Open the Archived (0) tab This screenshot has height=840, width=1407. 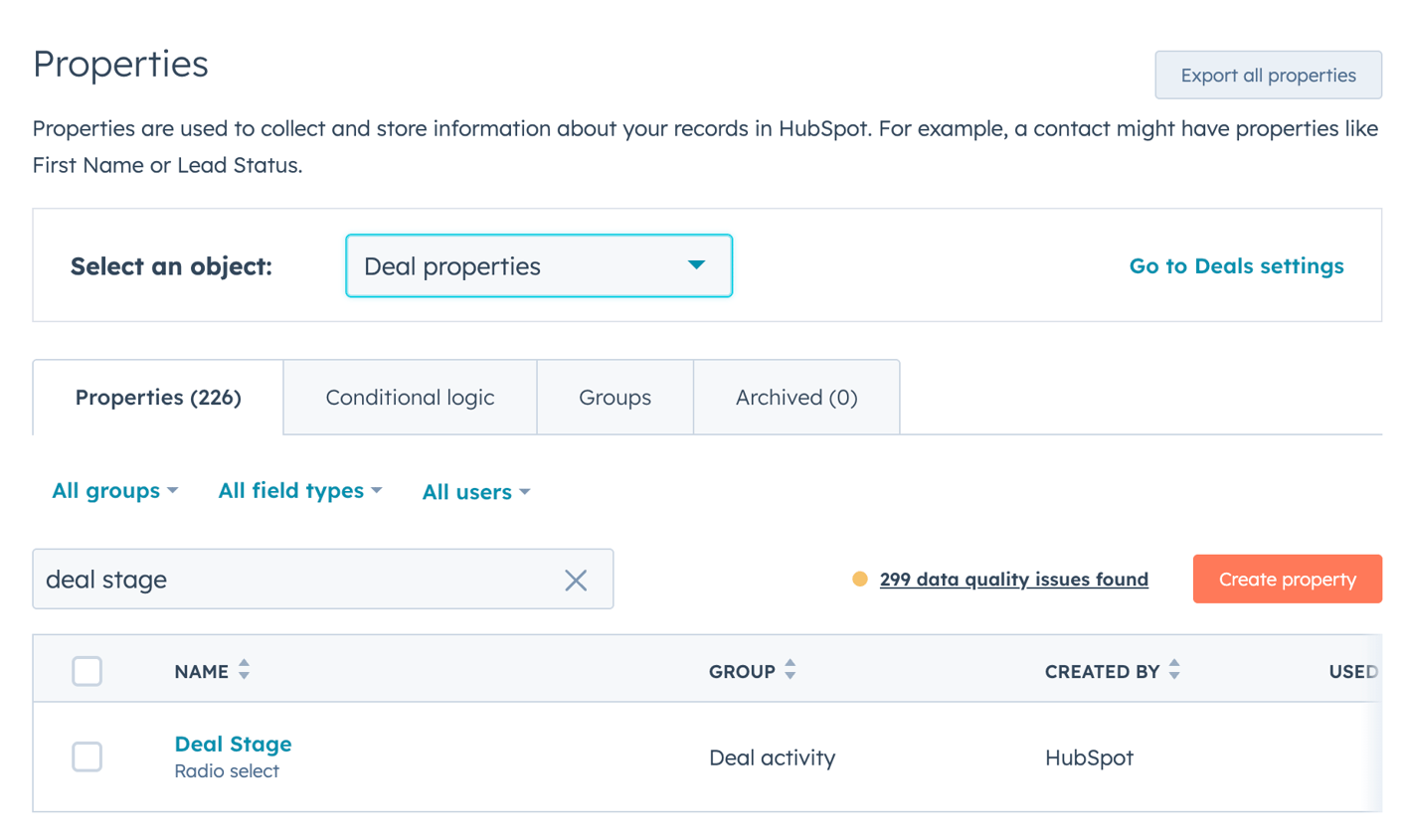point(795,397)
